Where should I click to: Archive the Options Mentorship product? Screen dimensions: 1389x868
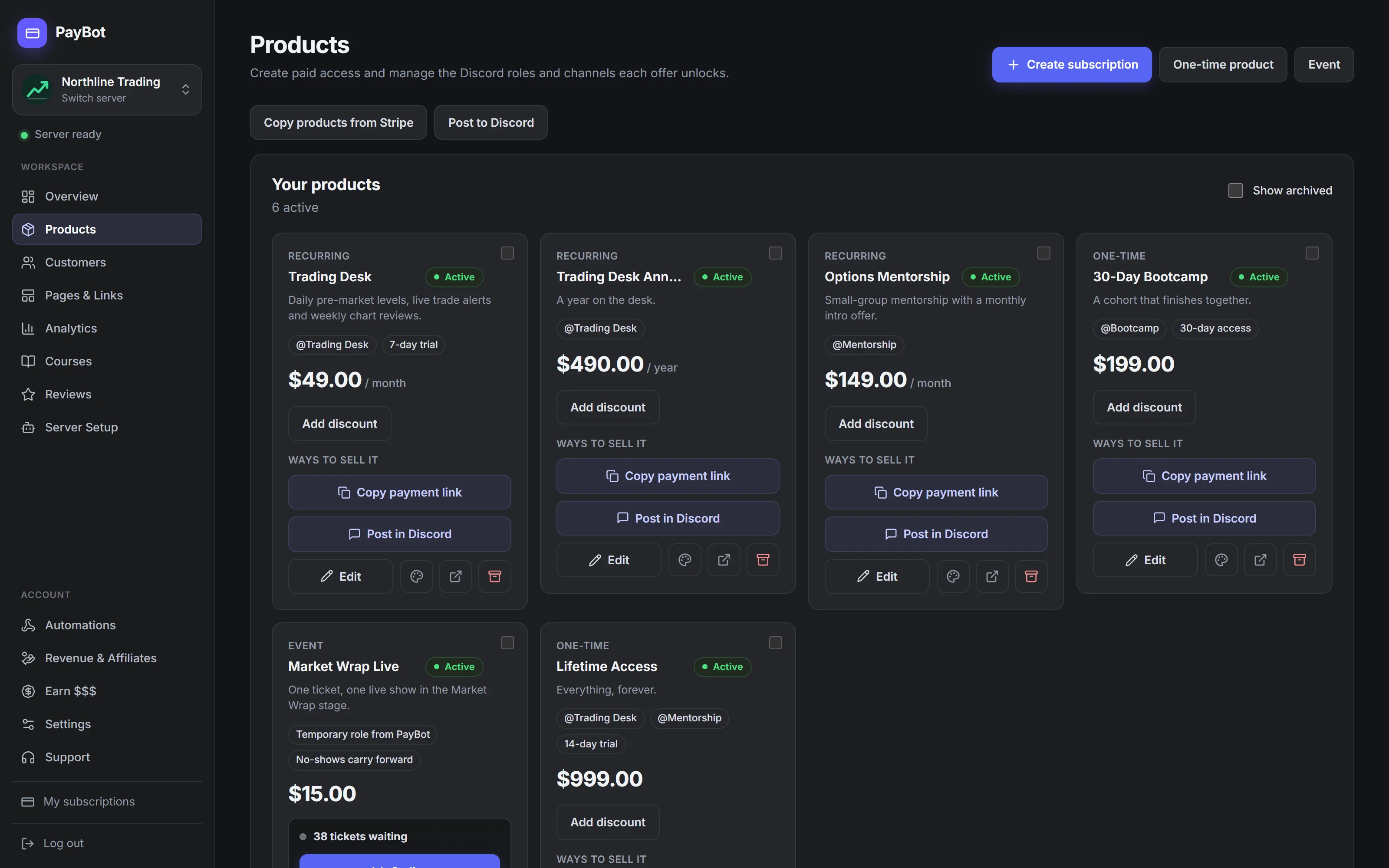coord(1031,576)
